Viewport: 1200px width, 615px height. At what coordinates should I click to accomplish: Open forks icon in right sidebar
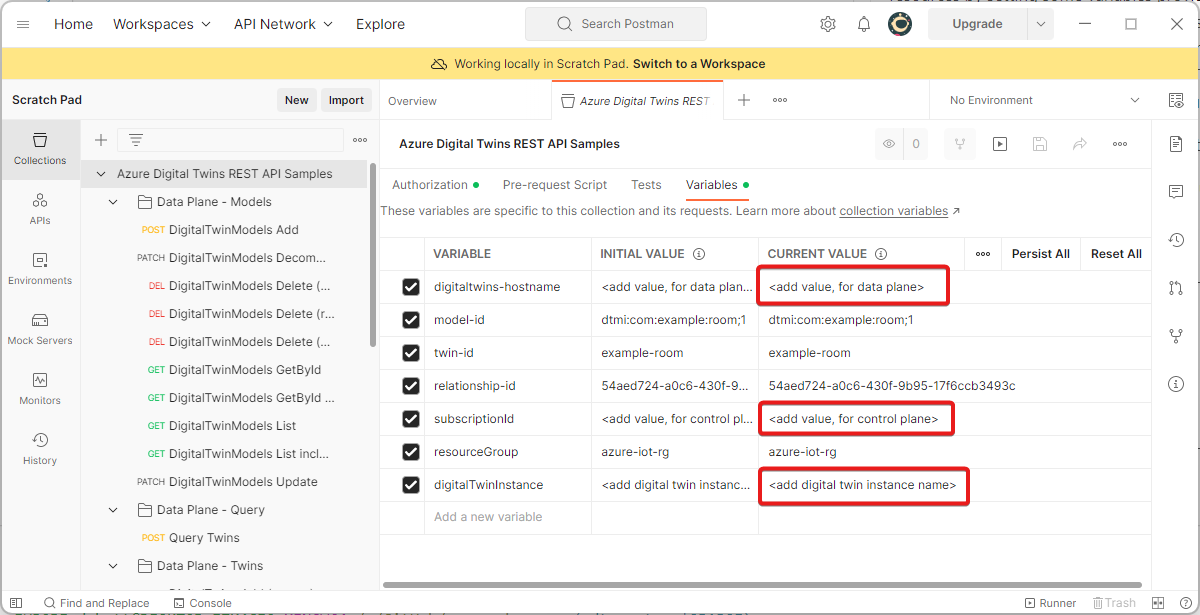click(x=1176, y=336)
